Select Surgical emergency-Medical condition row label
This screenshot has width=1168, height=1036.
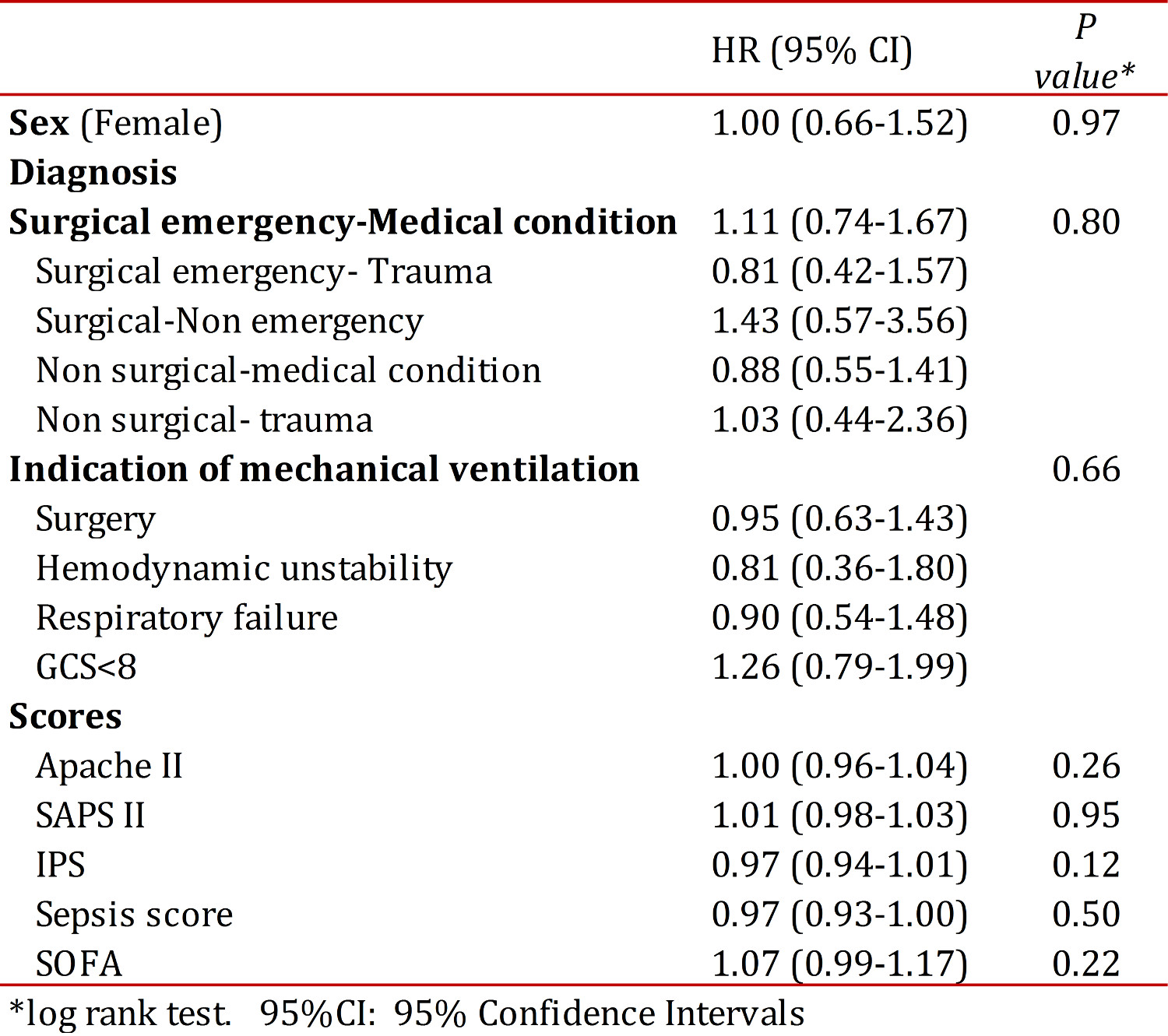coord(343,223)
